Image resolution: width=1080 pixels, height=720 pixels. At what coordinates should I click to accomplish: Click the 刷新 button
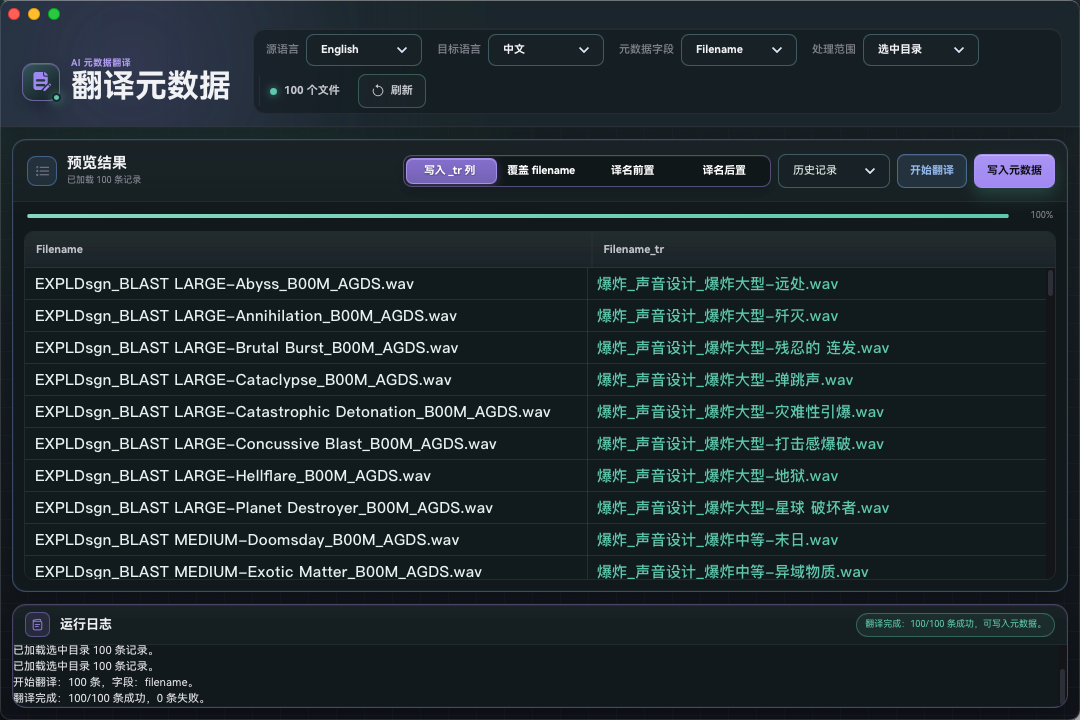(x=391, y=90)
